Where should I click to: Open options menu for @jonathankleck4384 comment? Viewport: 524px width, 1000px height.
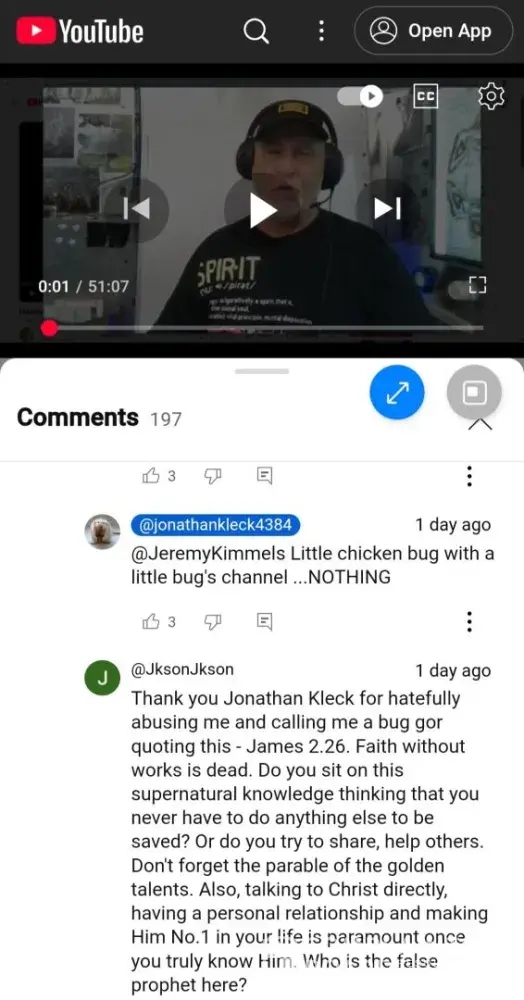(469, 621)
